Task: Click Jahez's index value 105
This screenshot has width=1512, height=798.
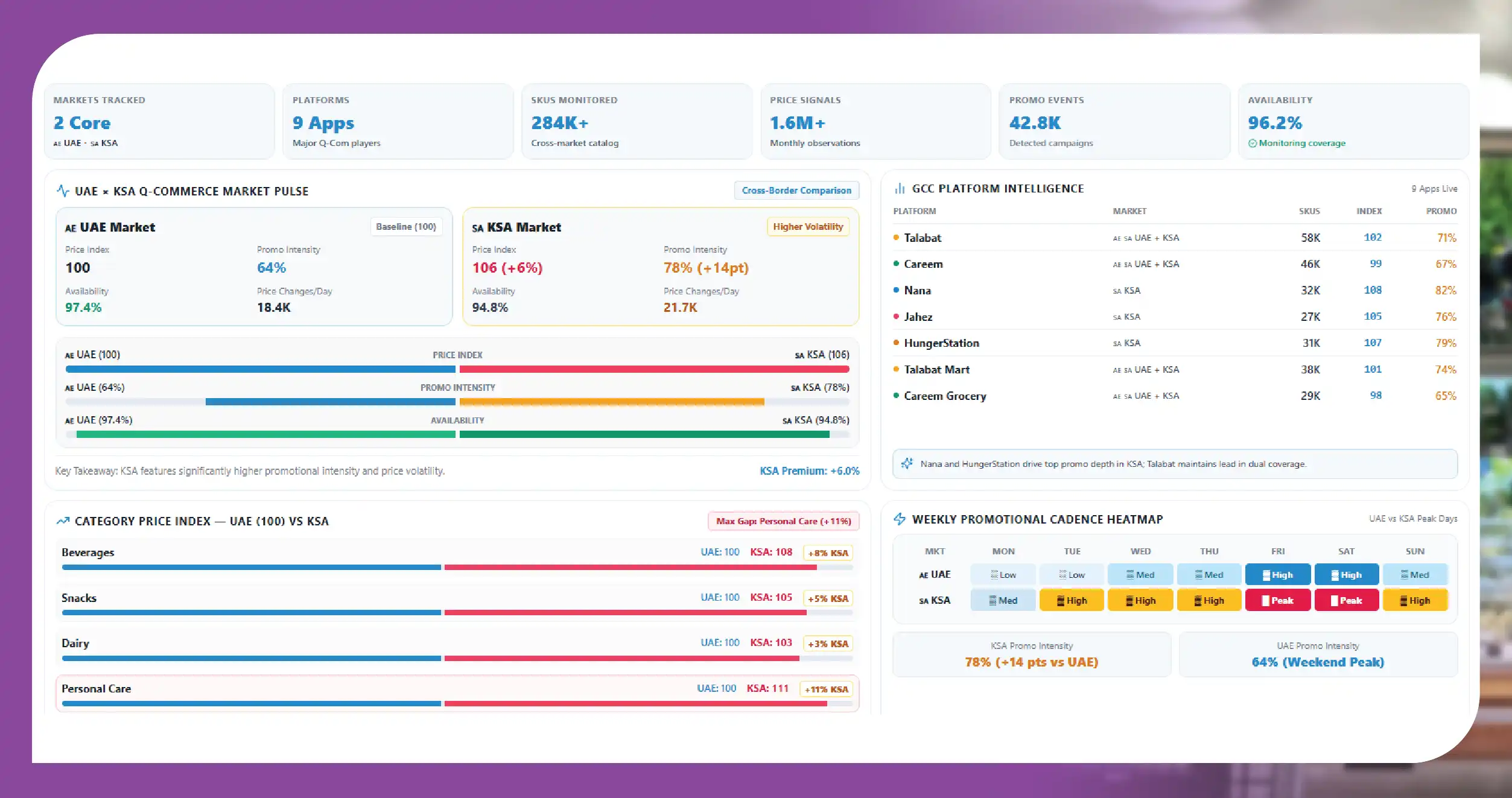Action: click(1373, 317)
